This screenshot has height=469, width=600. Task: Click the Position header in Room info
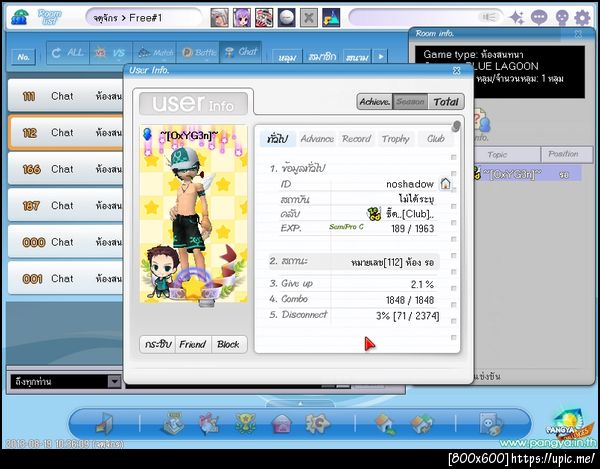point(566,154)
